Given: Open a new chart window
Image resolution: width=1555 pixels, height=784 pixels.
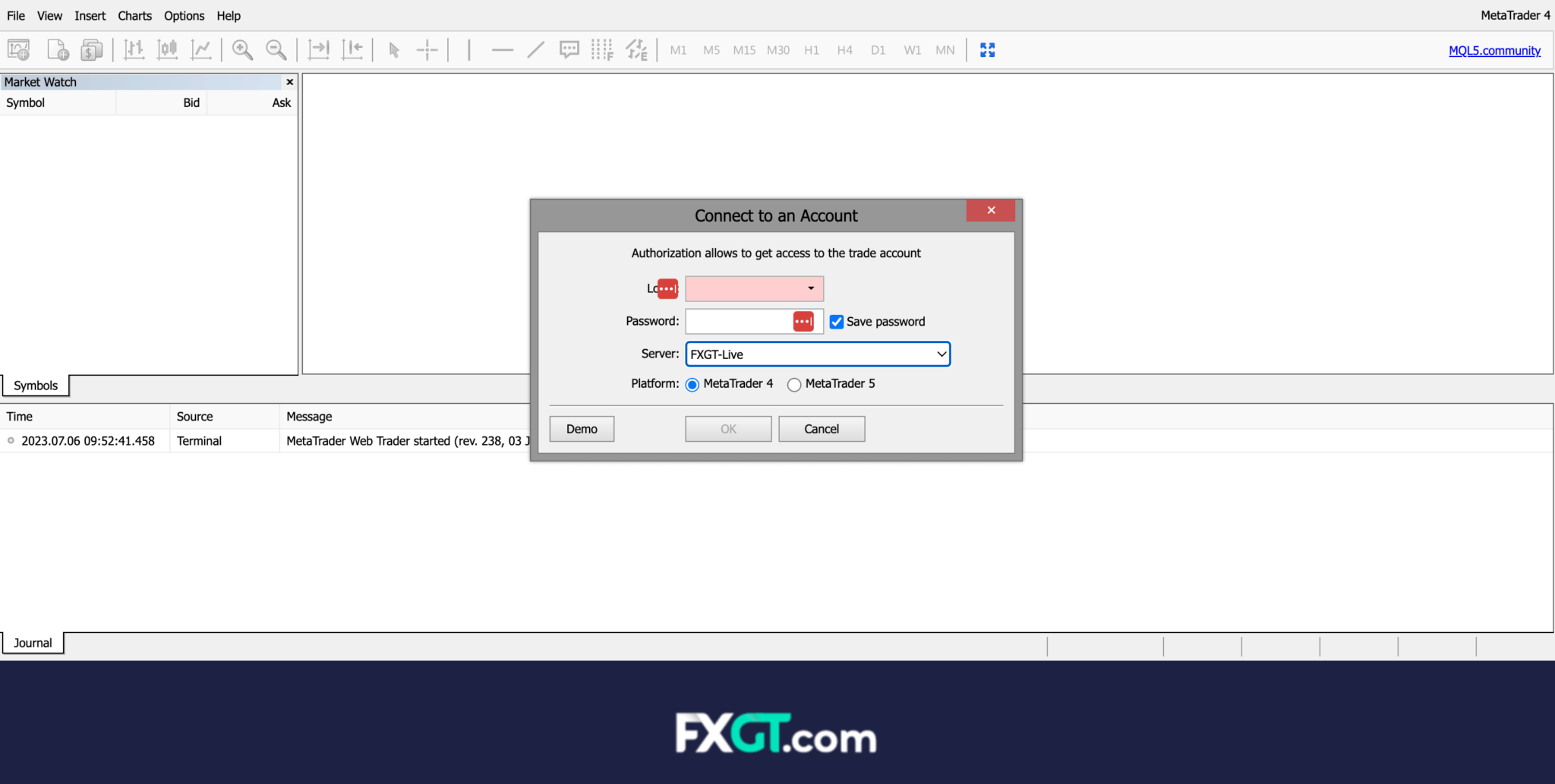Looking at the screenshot, I should click(x=18, y=49).
